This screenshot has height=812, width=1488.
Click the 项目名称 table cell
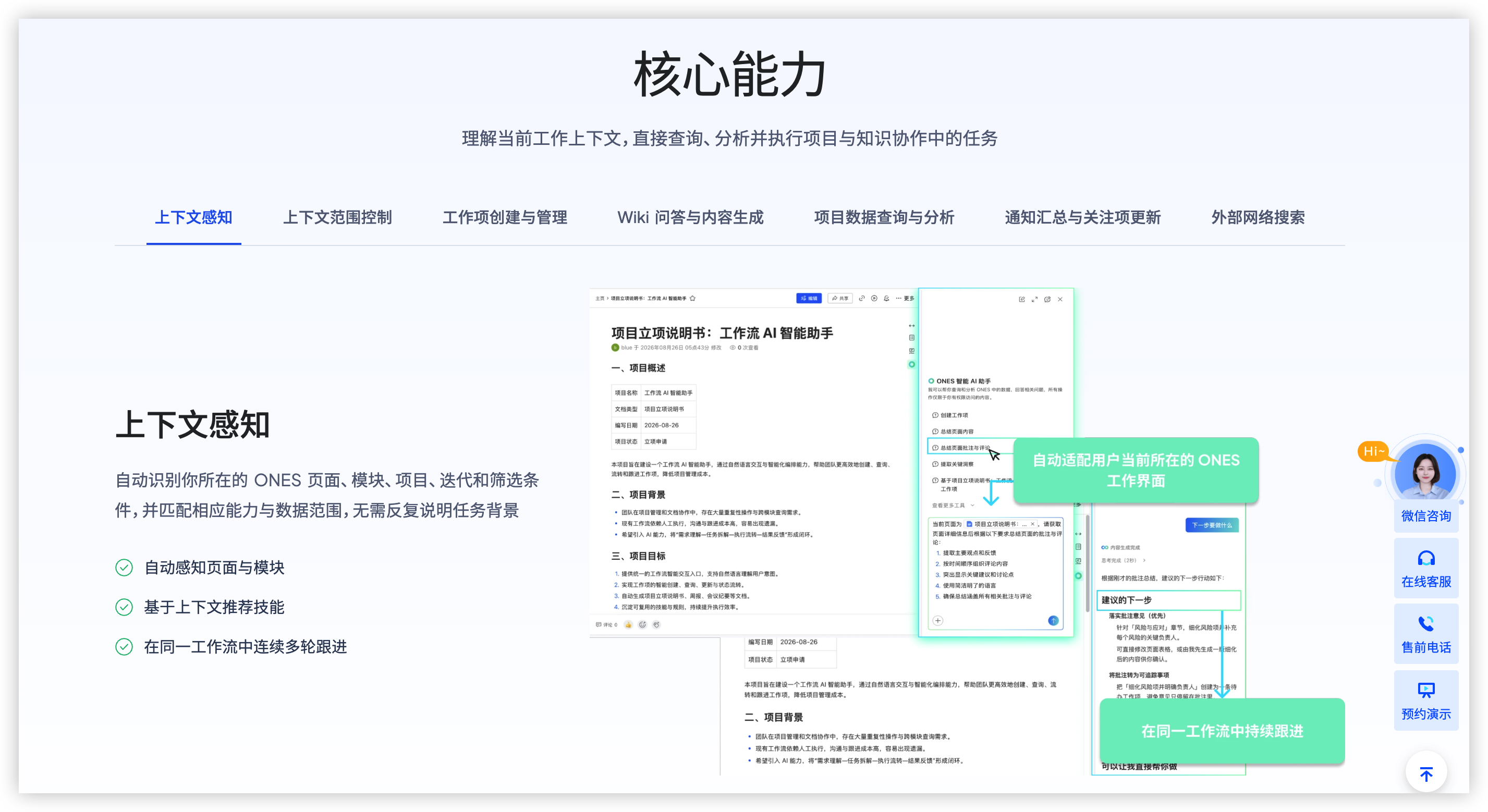click(626, 393)
